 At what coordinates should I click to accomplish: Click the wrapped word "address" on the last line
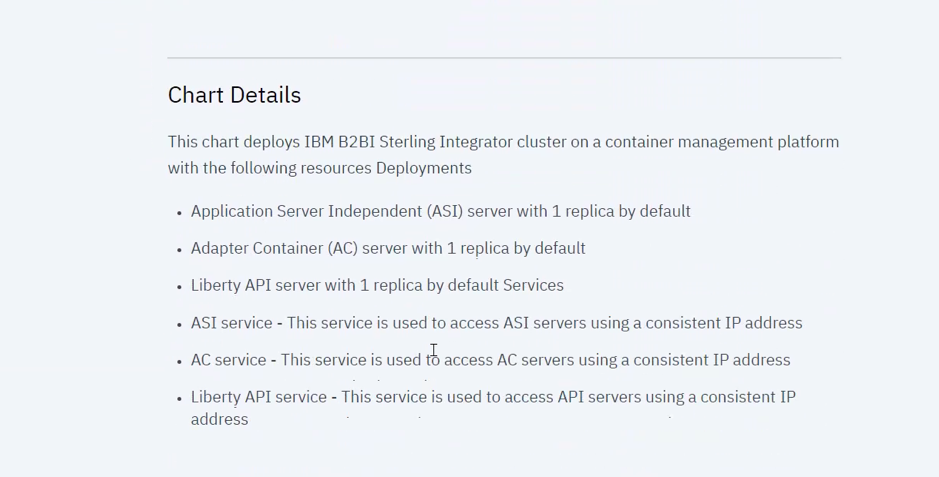click(x=219, y=420)
